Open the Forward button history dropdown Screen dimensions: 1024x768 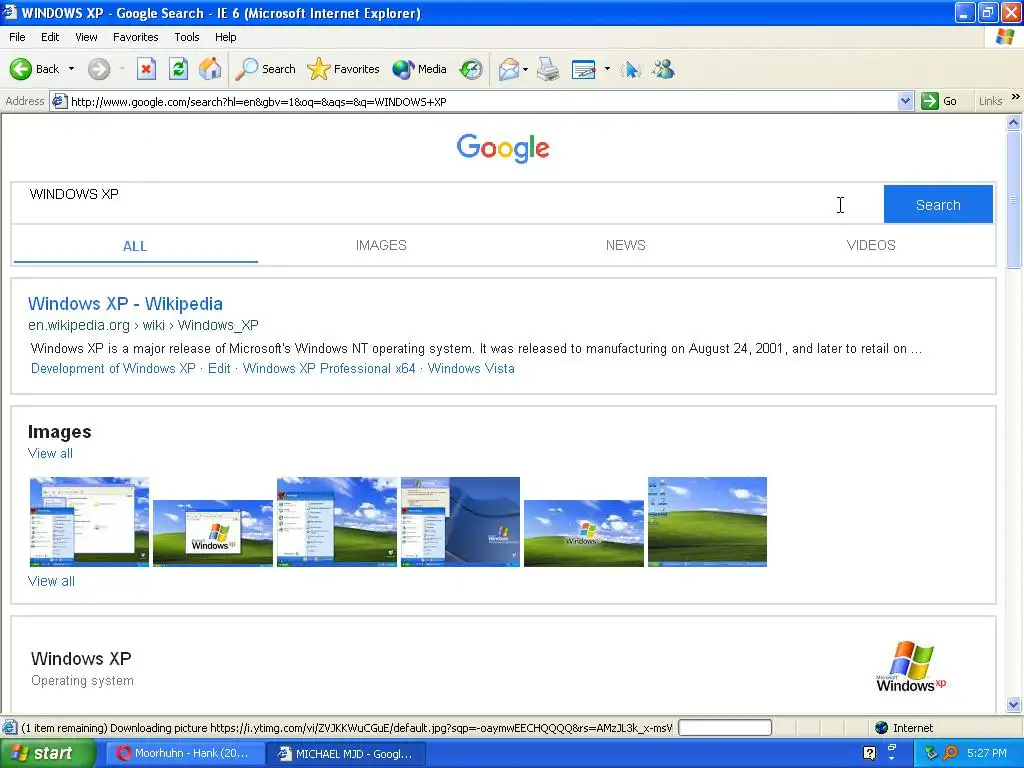coord(122,69)
